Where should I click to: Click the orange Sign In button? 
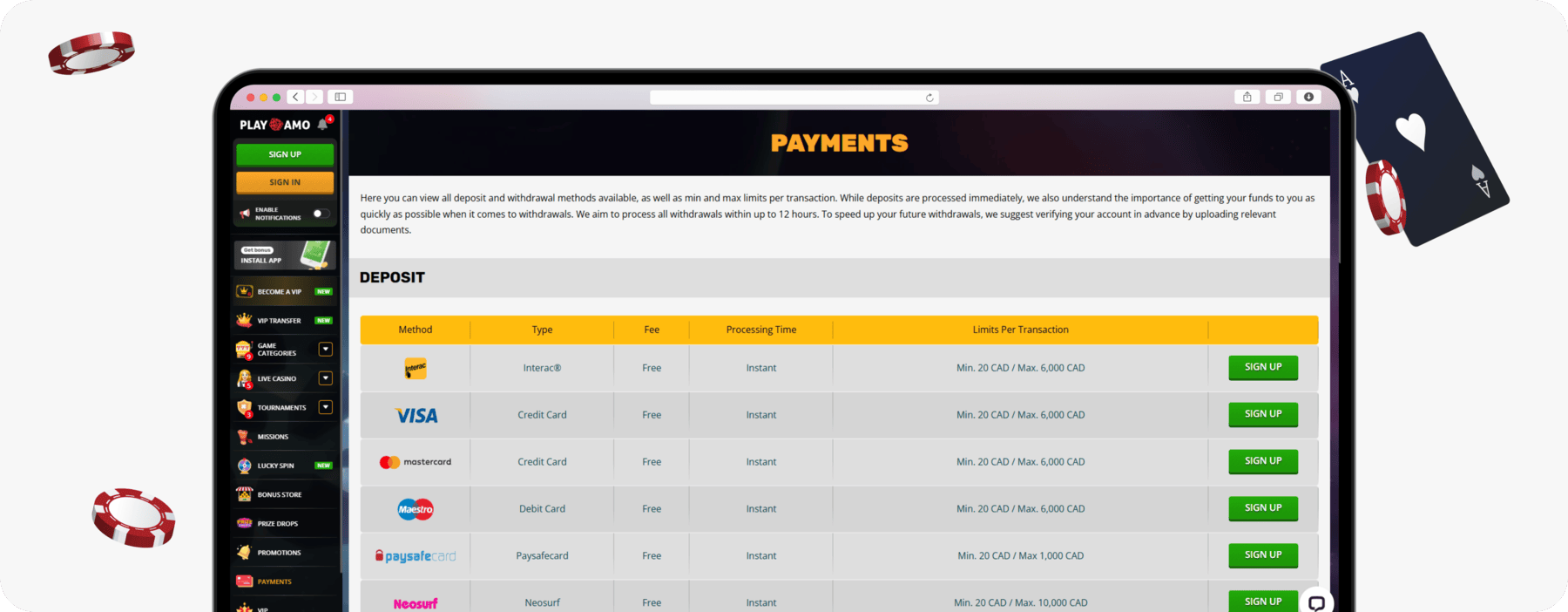285,182
